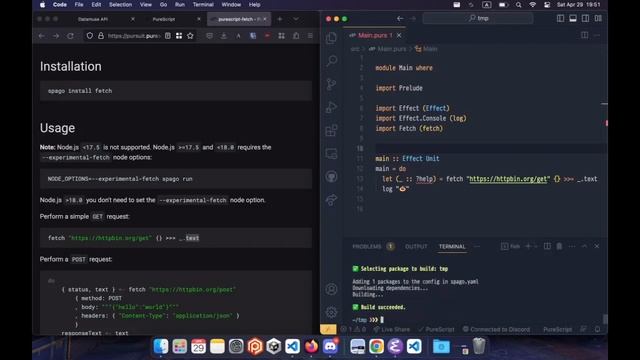Open the httpbin.org/get link in editor

(508, 179)
